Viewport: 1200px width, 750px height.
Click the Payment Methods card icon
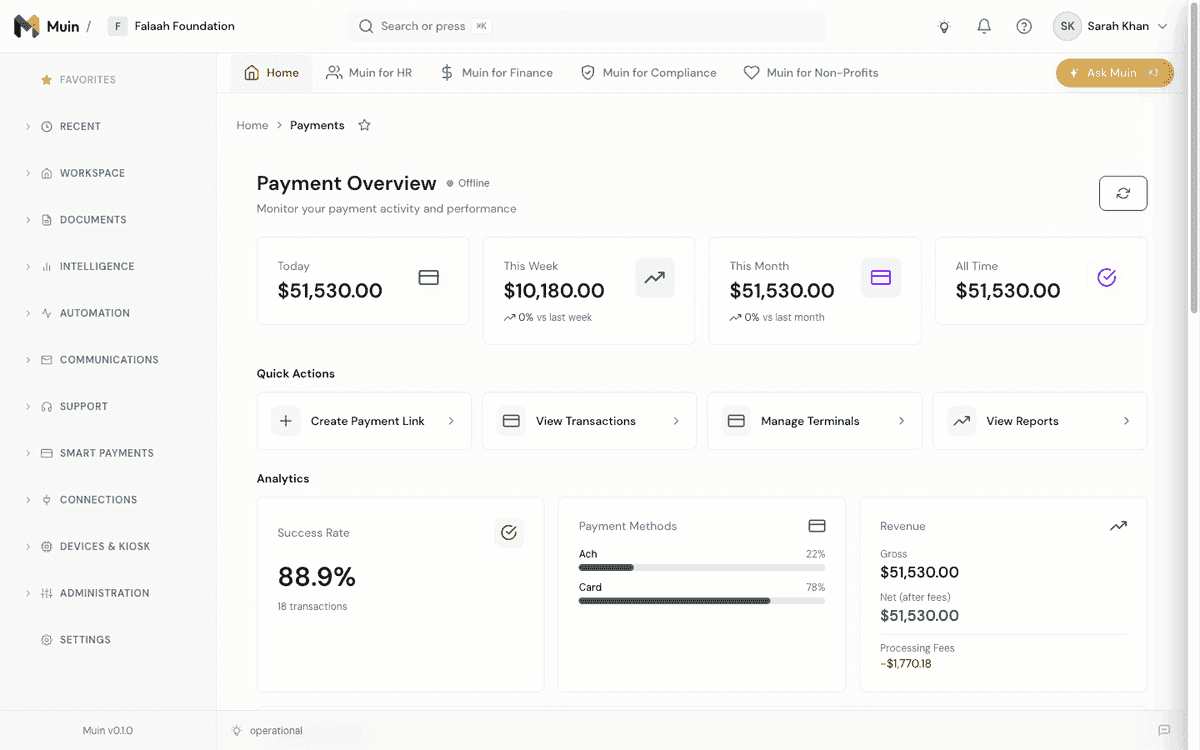pos(816,526)
